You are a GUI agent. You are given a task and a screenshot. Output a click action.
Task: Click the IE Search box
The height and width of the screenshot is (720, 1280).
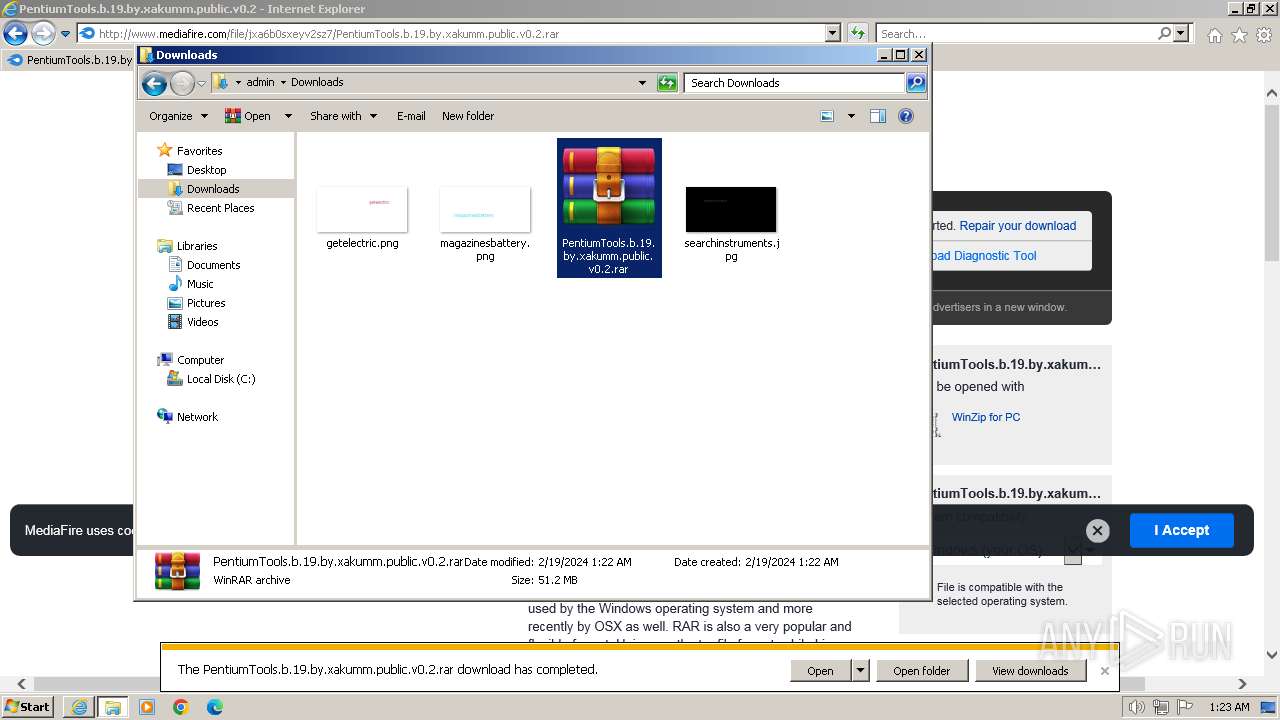pyautogui.click(x=1016, y=34)
